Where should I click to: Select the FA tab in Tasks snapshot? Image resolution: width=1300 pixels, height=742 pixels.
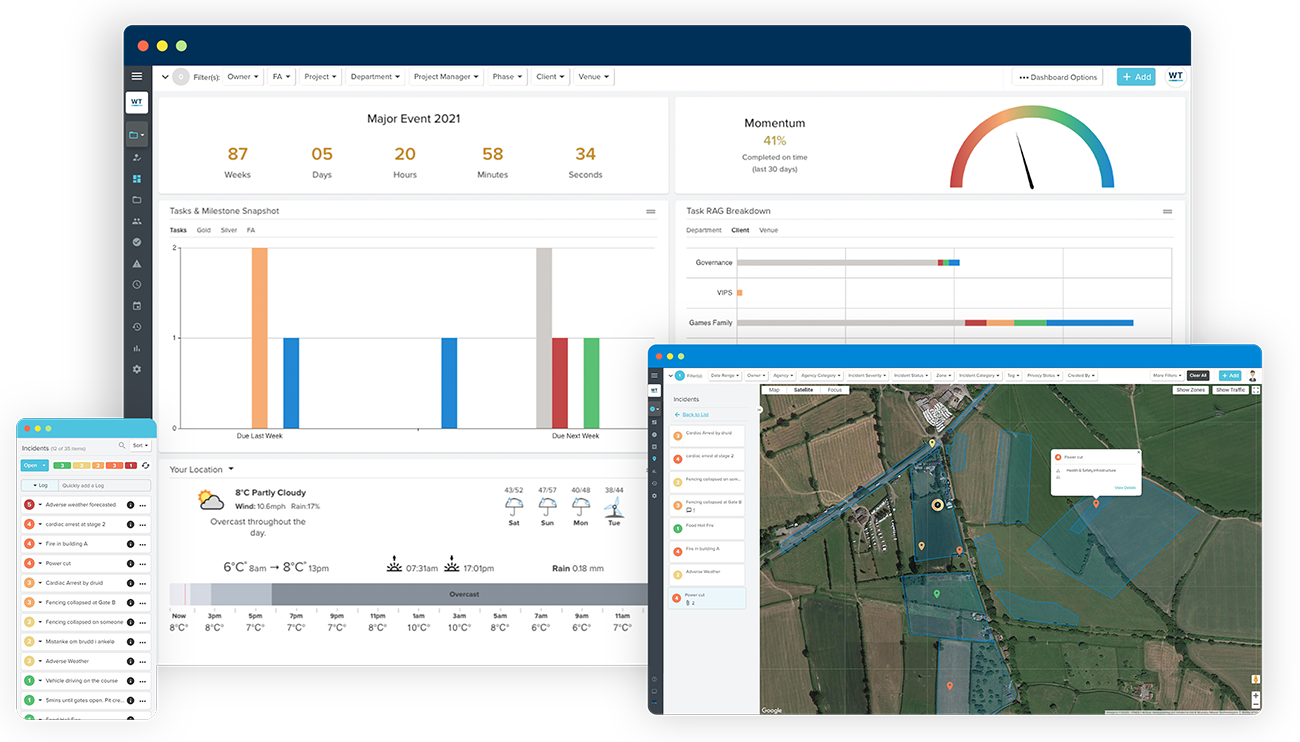(x=251, y=230)
